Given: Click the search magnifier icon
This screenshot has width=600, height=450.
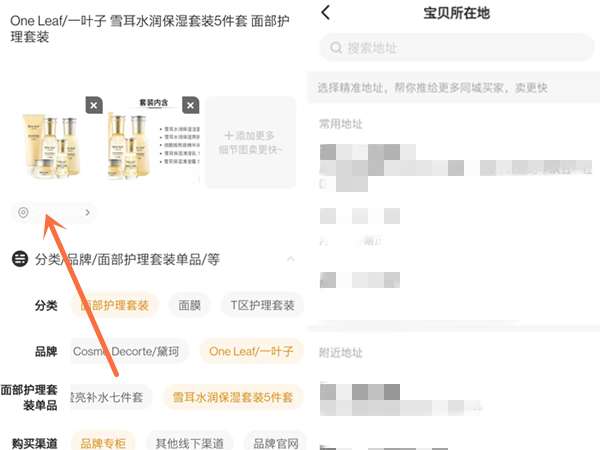Looking at the screenshot, I should tap(336, 48).
